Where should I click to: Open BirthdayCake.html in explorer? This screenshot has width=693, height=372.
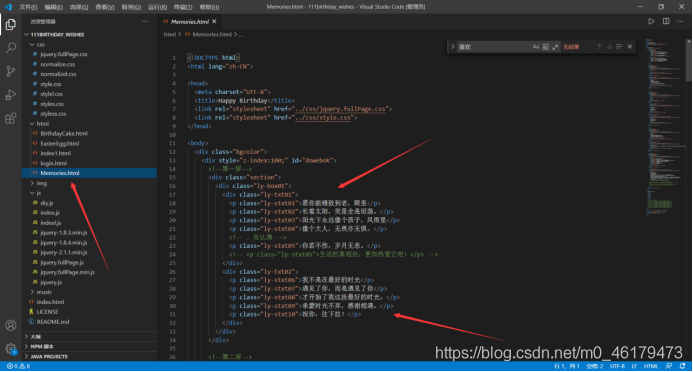(x=64, y=133)
